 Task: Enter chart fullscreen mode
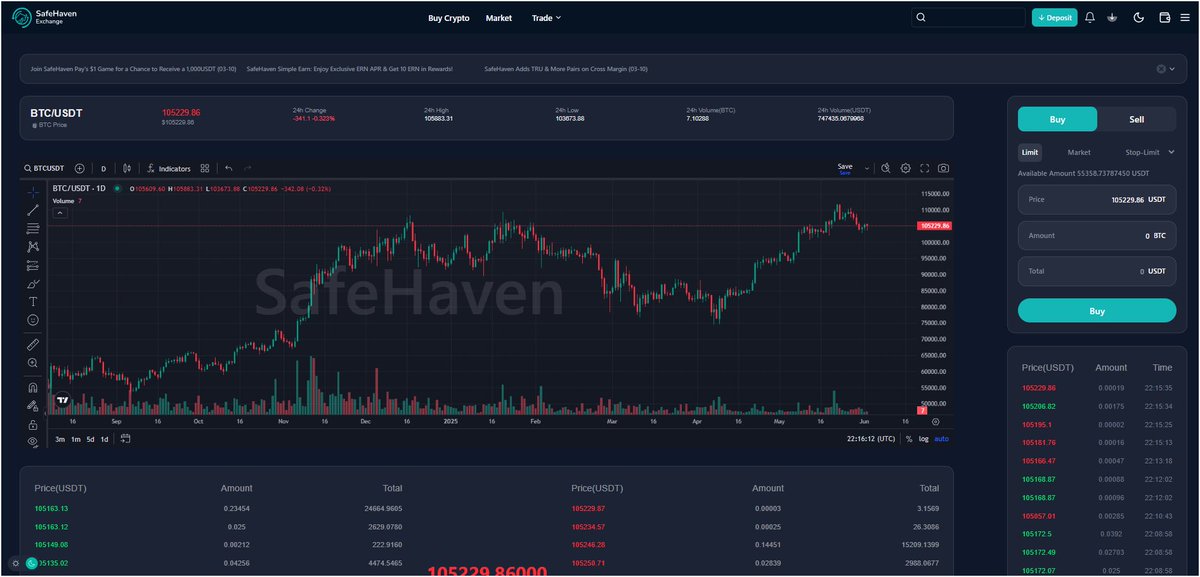tap(924, 168)
